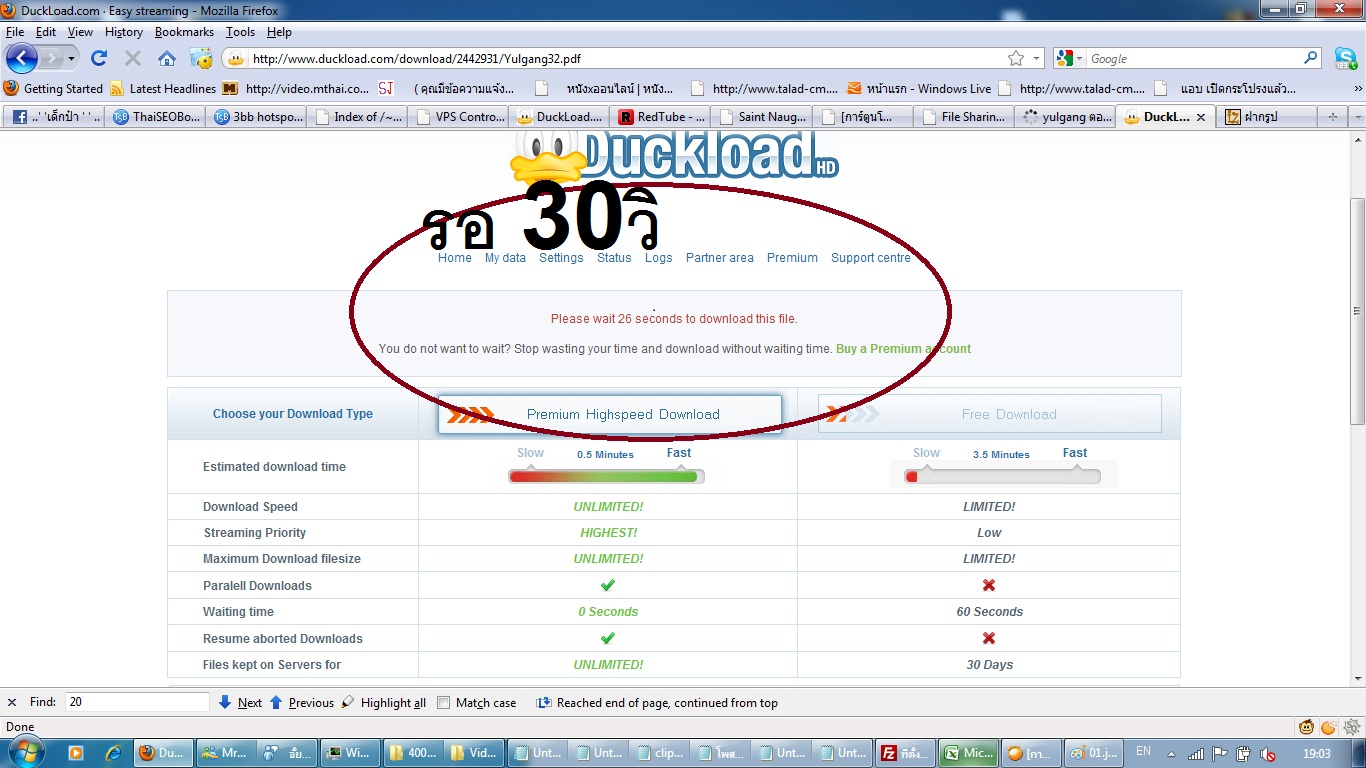Open the address bar history dropdown
The height and width of the screenshot is (768, 1366).
(1037, 59)
